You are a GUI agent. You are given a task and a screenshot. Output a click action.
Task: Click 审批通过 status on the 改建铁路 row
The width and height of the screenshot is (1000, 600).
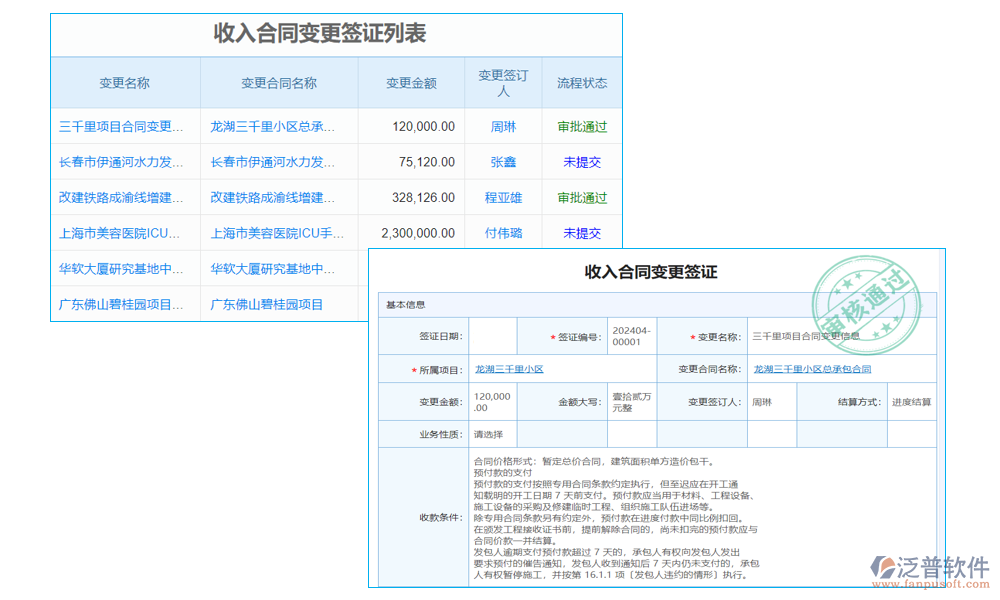point(583,197)
